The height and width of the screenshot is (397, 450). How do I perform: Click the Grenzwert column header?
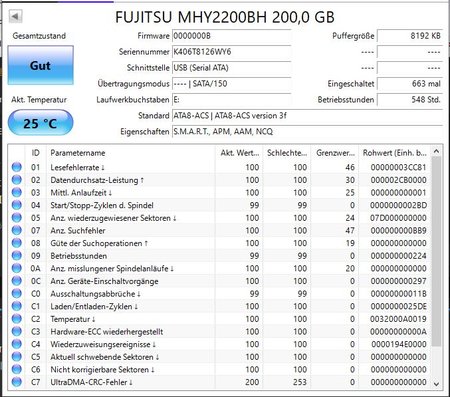[335, 153]
